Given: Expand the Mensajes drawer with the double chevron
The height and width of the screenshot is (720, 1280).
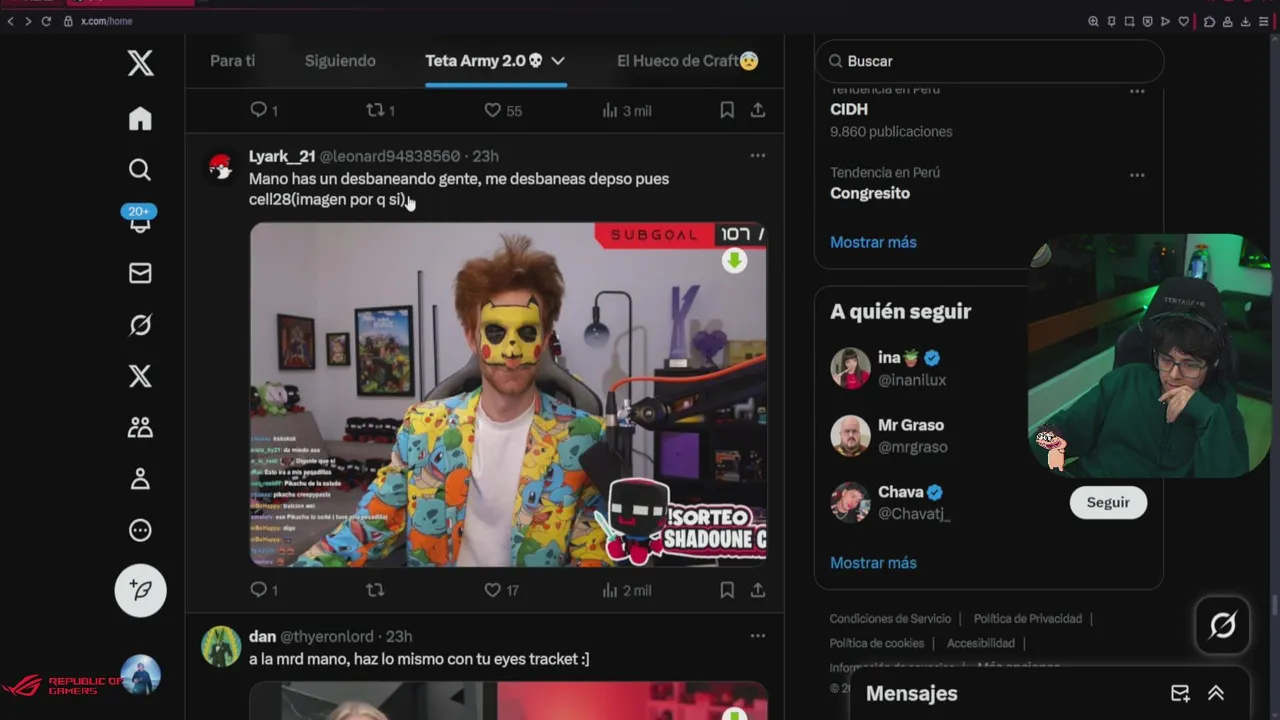Looking at the screenshot, I should coord(1216,693).
